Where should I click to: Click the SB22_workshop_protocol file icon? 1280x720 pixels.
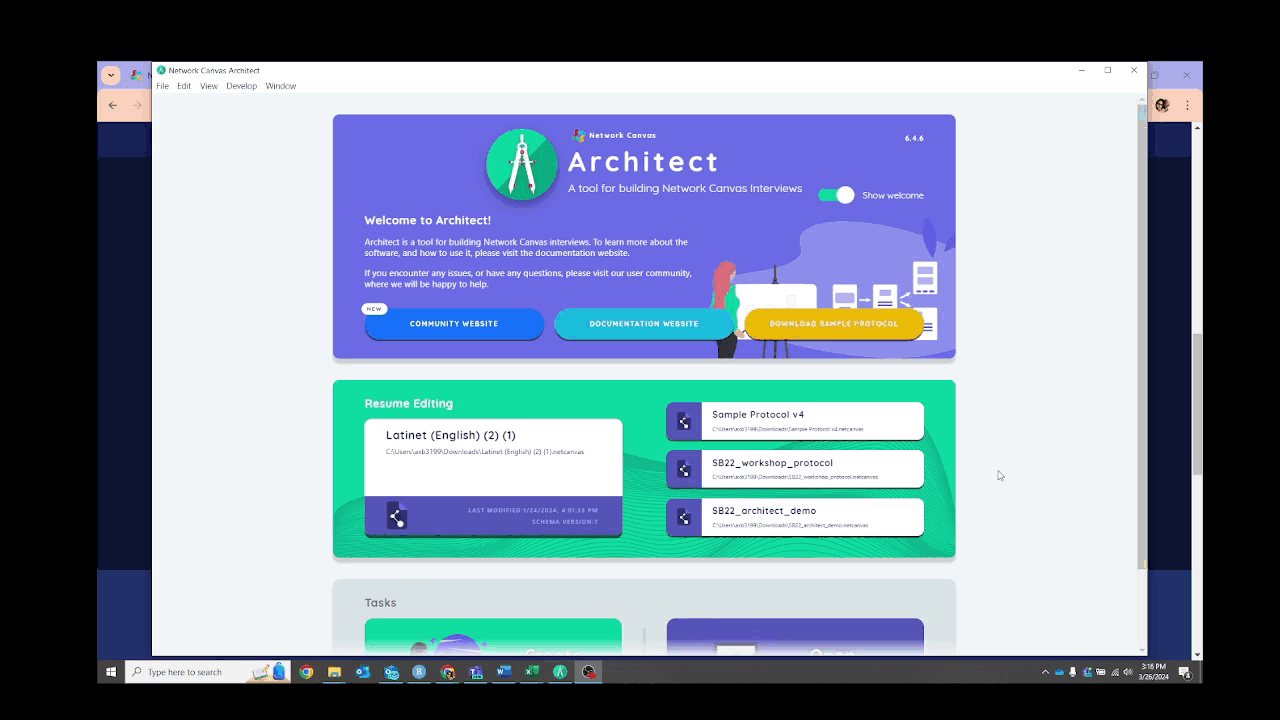coord(684,469)
